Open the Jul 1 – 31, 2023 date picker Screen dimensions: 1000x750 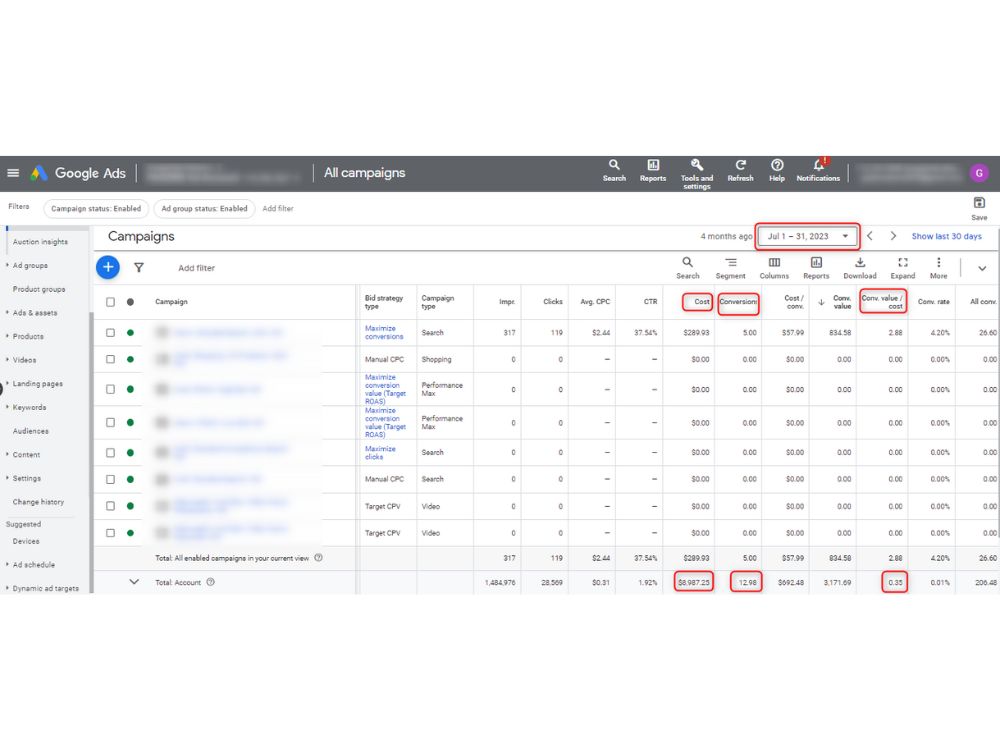click(807, 236)
